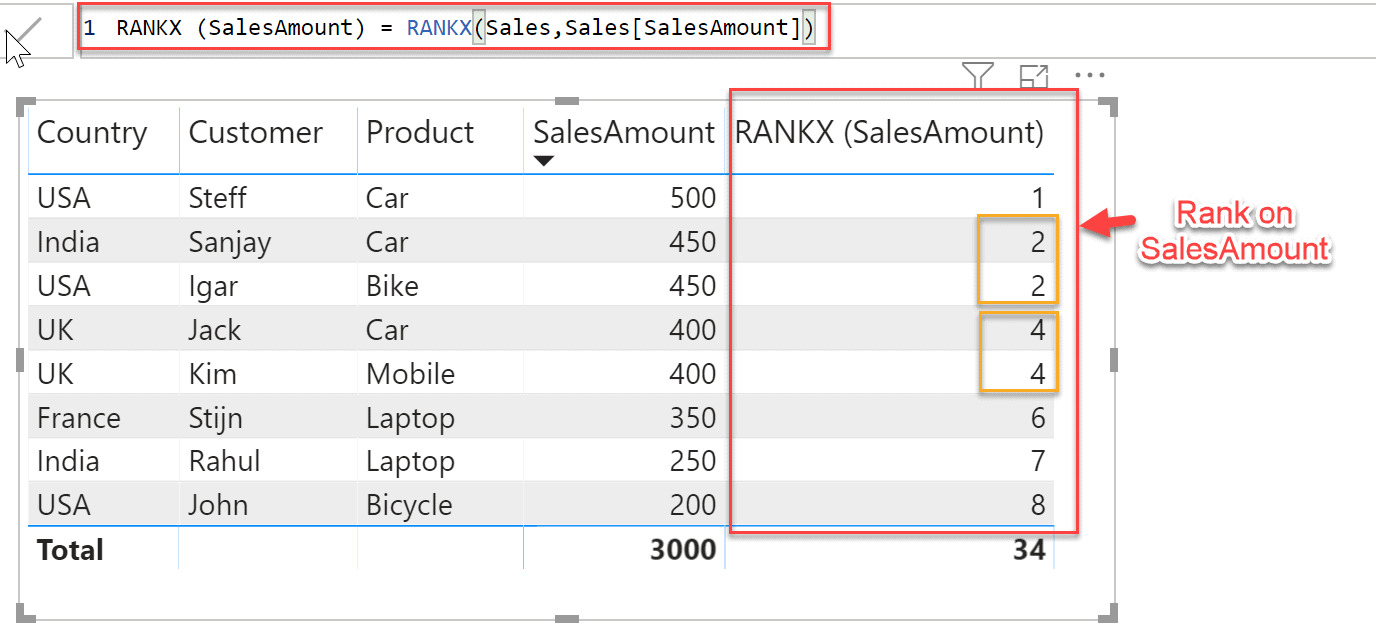This screenshot has width=1376, height=643.
Task: Enter focus mode for the table visual
Action: click(1033, 76)
